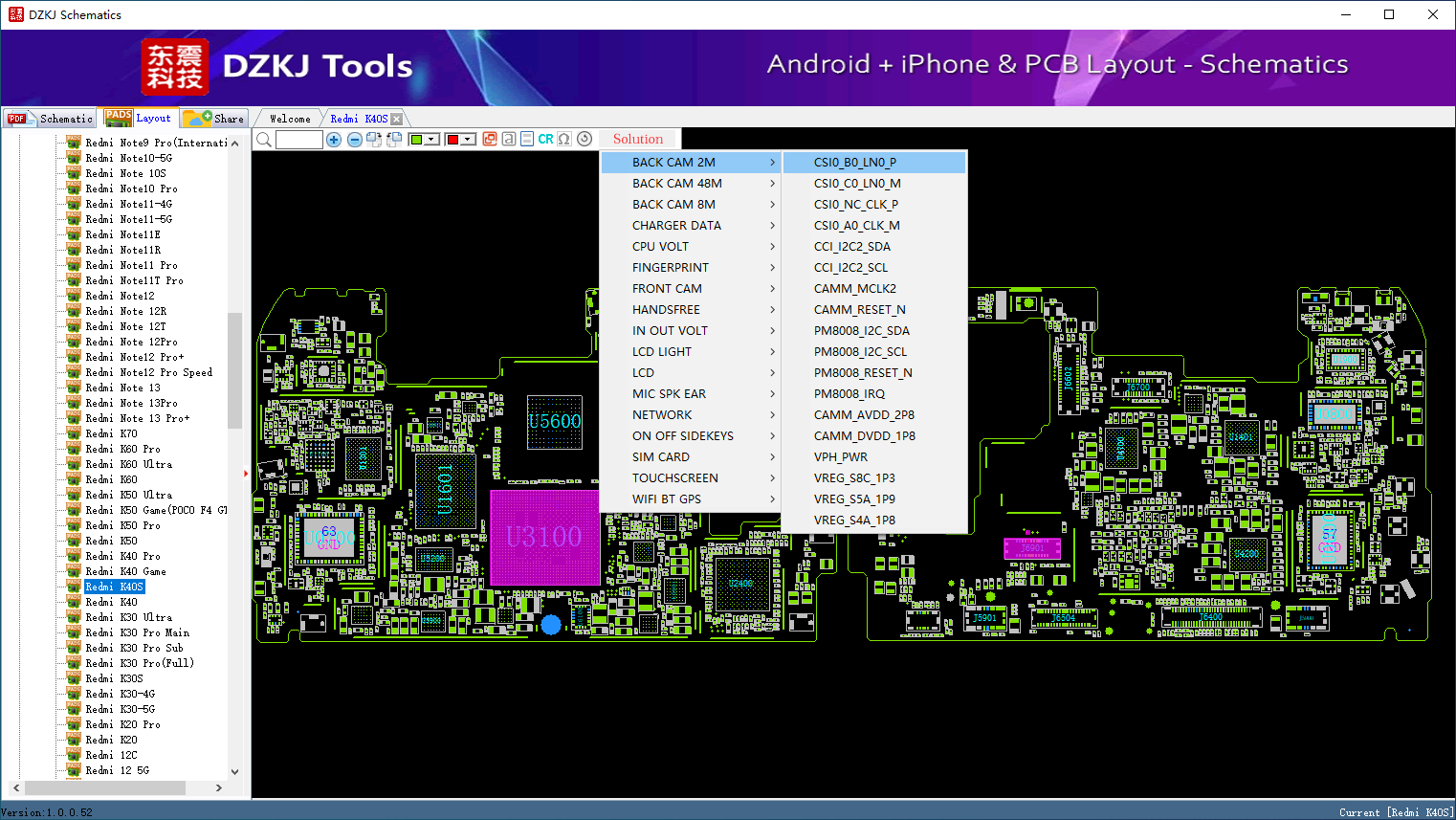Click the rotate-right layer icon
This screenshot has width=1456, height=820.
point(374,140)
